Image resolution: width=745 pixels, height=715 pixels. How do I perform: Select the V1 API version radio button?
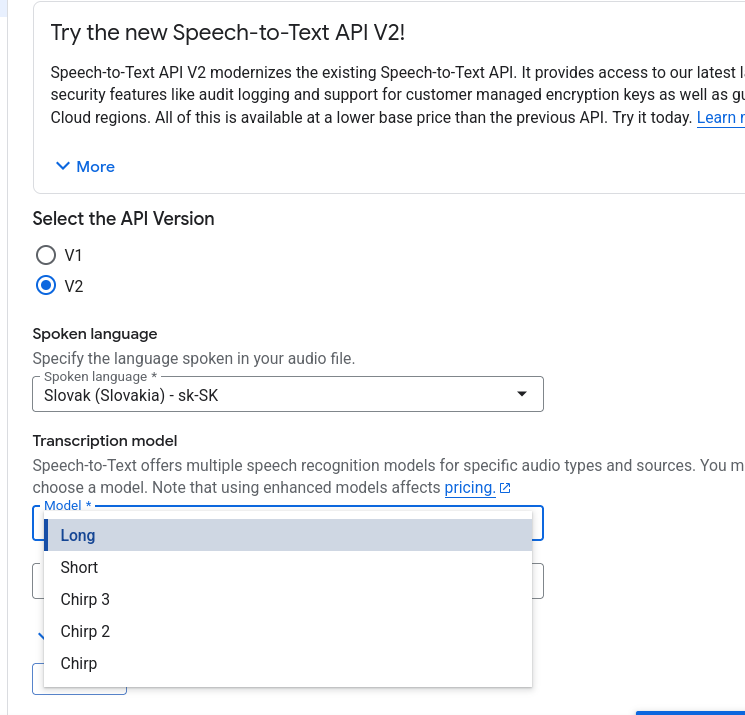pos(45,255)
